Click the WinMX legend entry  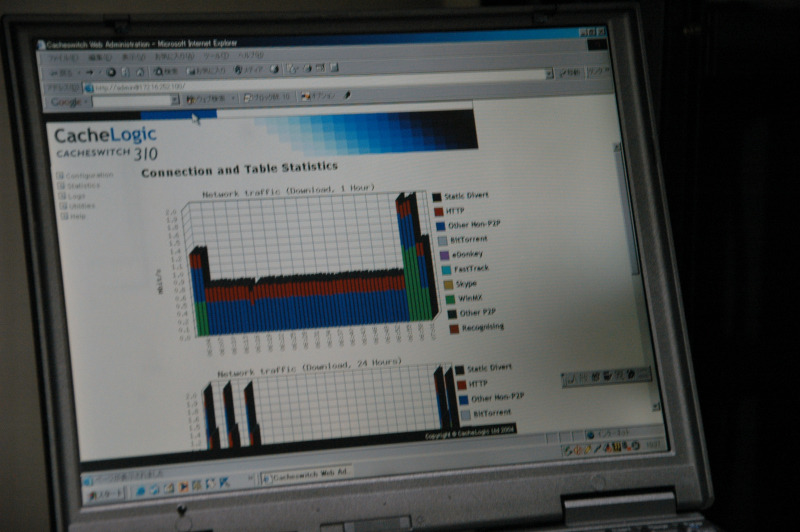tap(464, 298)
